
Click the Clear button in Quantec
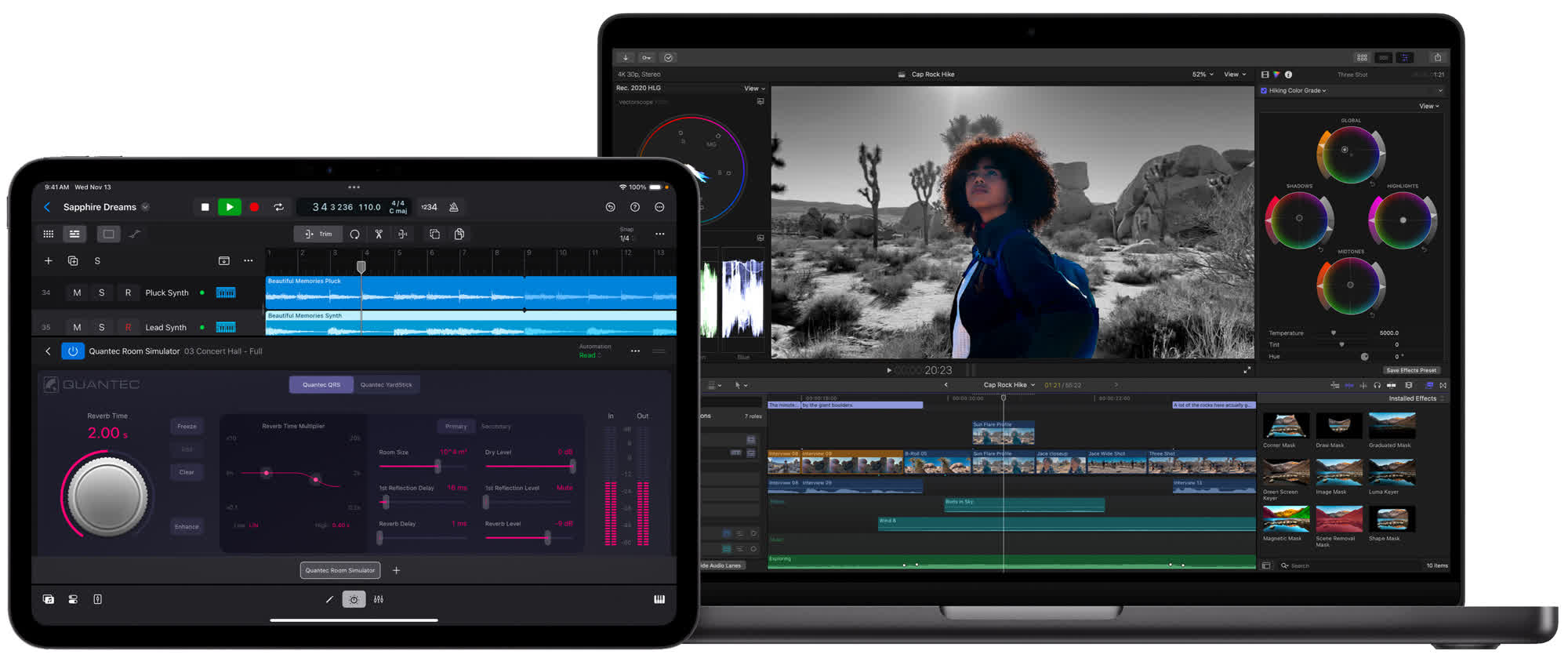tap(187, 472)
